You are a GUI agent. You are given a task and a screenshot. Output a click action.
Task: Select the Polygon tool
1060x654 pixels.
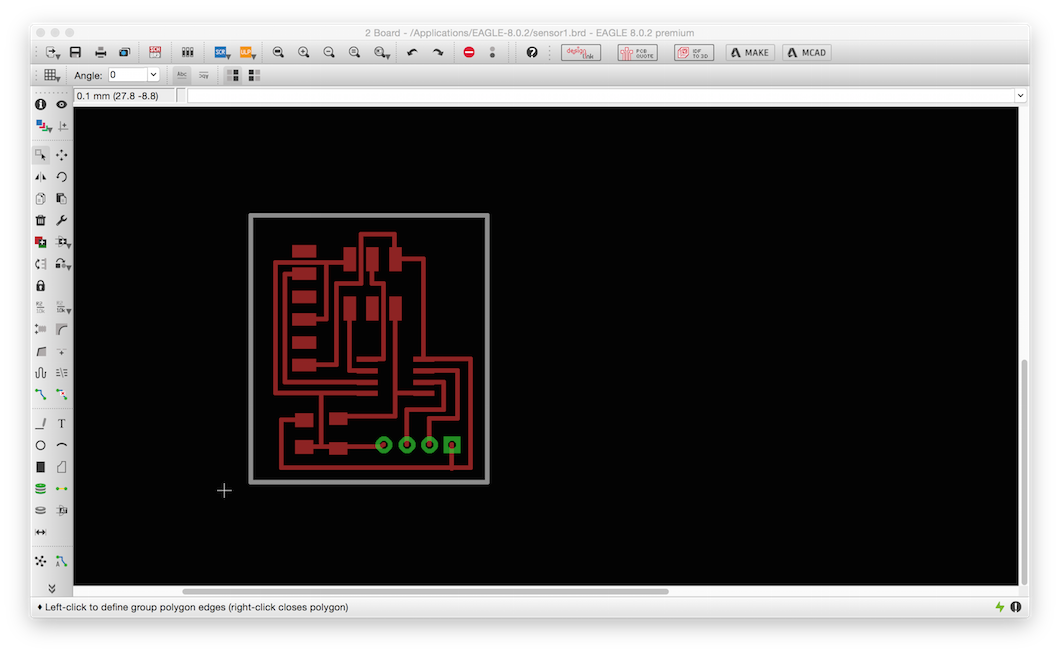click(62, 467)
